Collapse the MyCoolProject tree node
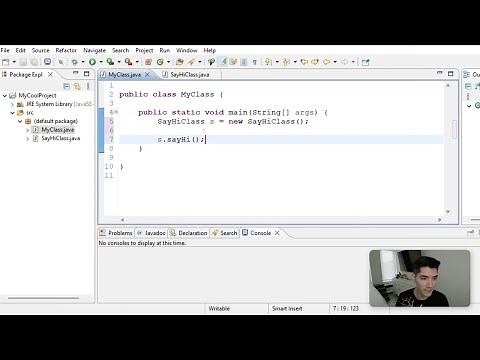The width and height of the screenshot is (480, 360). (5, 96)
